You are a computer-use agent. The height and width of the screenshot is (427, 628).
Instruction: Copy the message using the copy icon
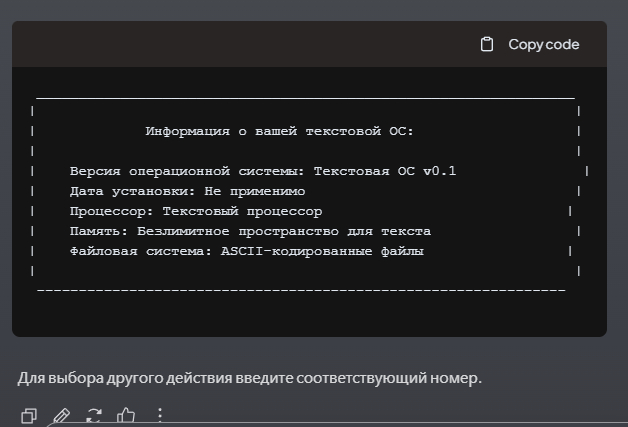pos(29,414)
